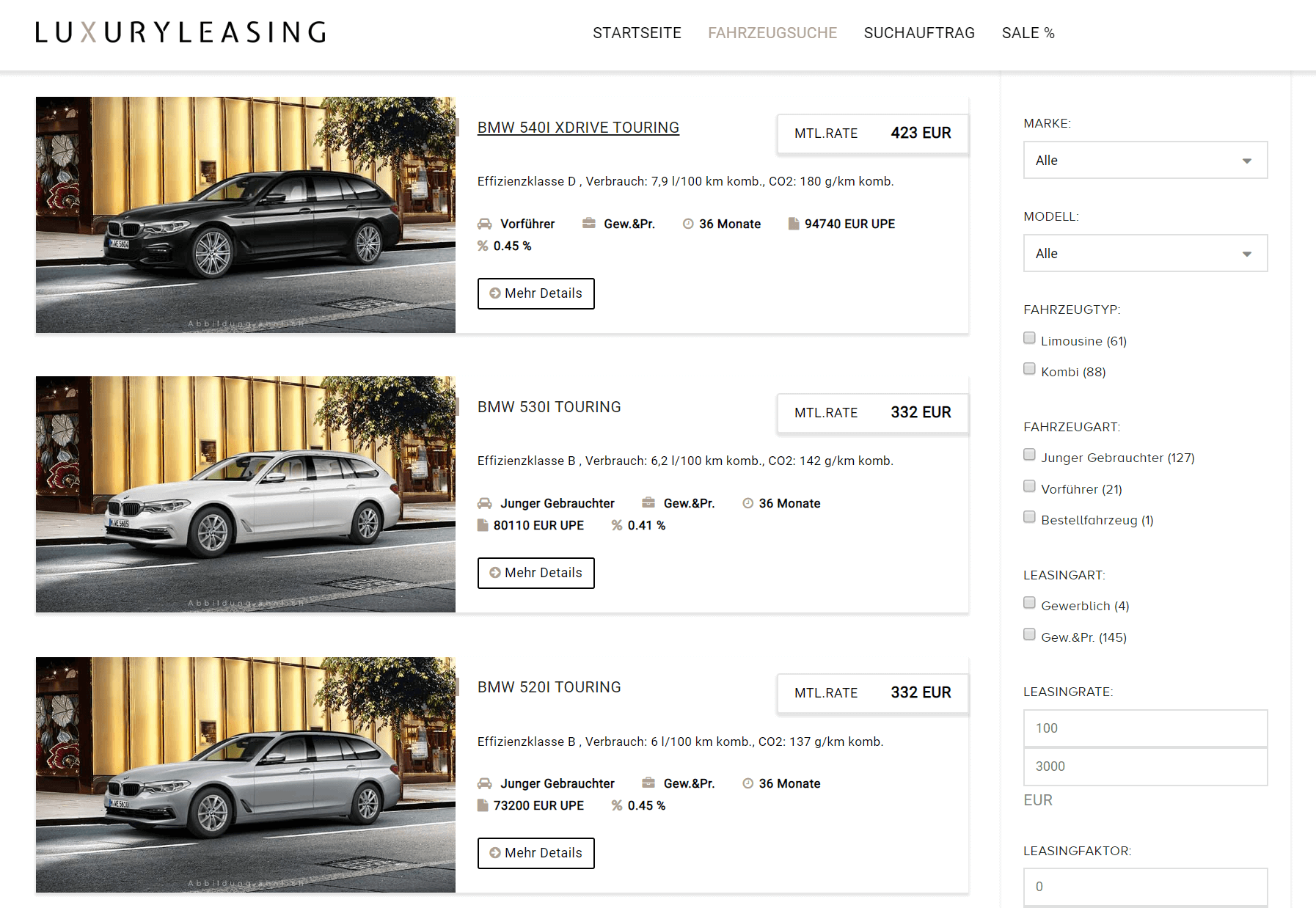1316x908 pixels.
Task: Enable the Junger Gebrauchter (127) filter
Action: click(1029, 455)
